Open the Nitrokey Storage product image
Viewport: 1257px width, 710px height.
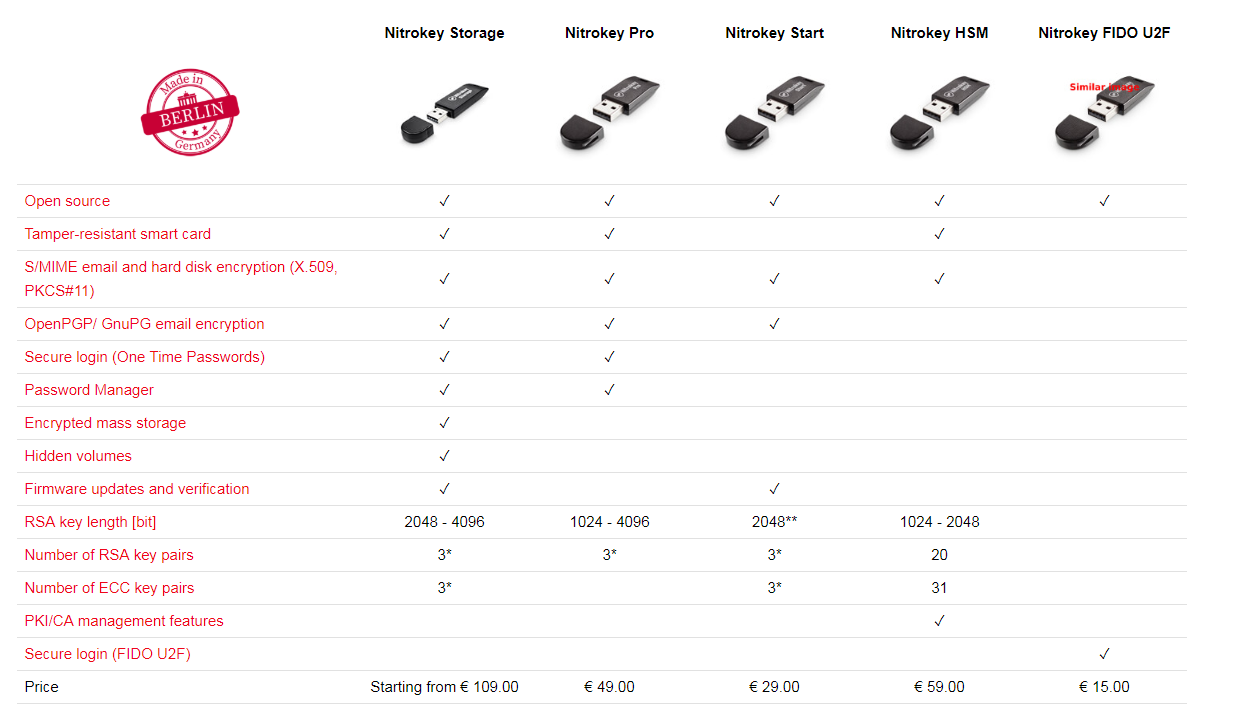(x=445, y=112)
